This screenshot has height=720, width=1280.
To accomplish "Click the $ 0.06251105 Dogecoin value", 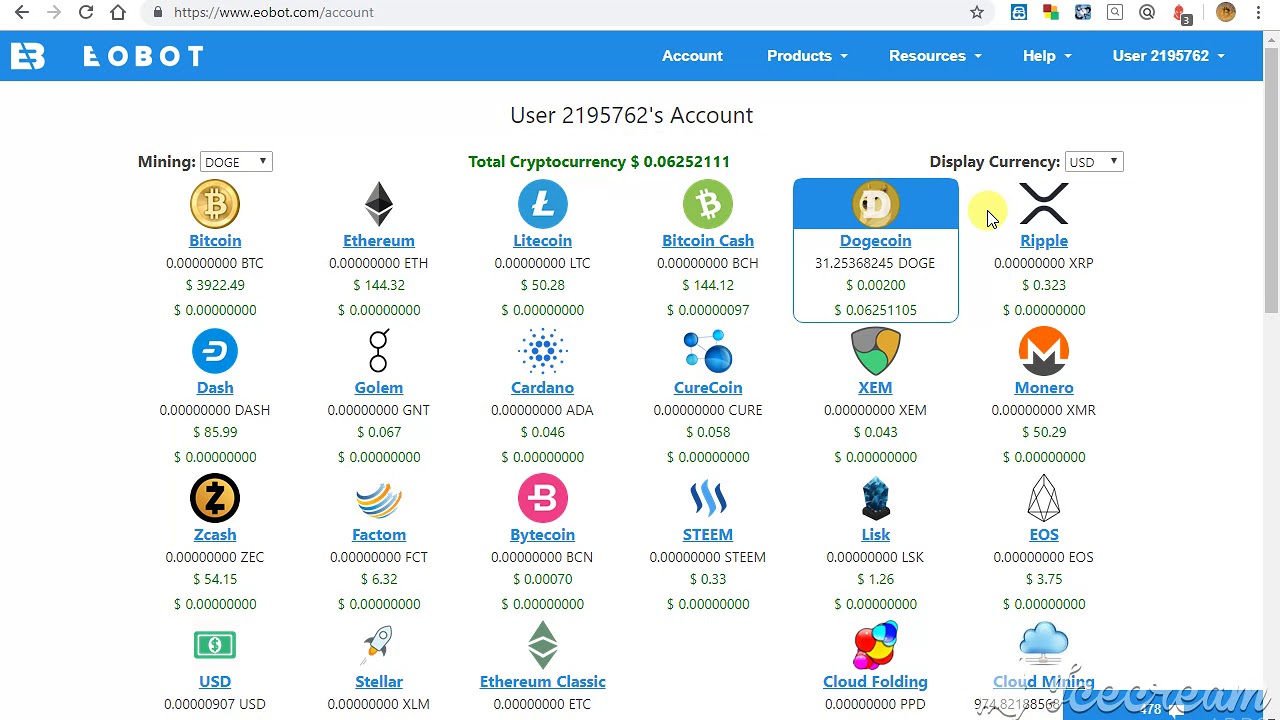I will pos(875,310).
